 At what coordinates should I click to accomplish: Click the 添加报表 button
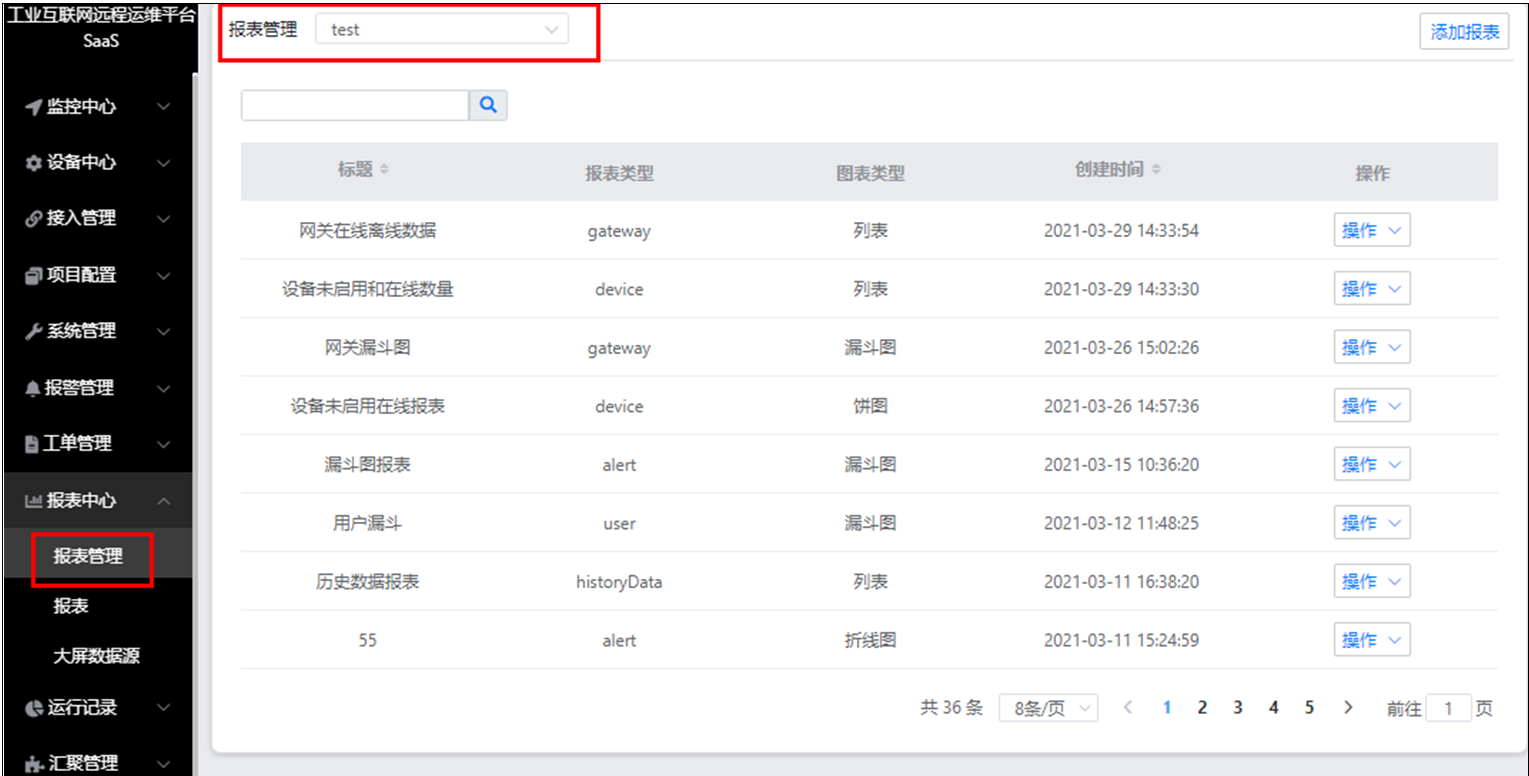[x=1464, y=31]
